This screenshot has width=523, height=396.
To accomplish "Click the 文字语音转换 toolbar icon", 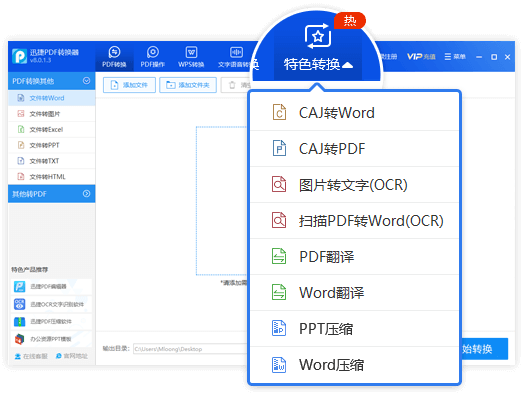I will click(236, 52).
